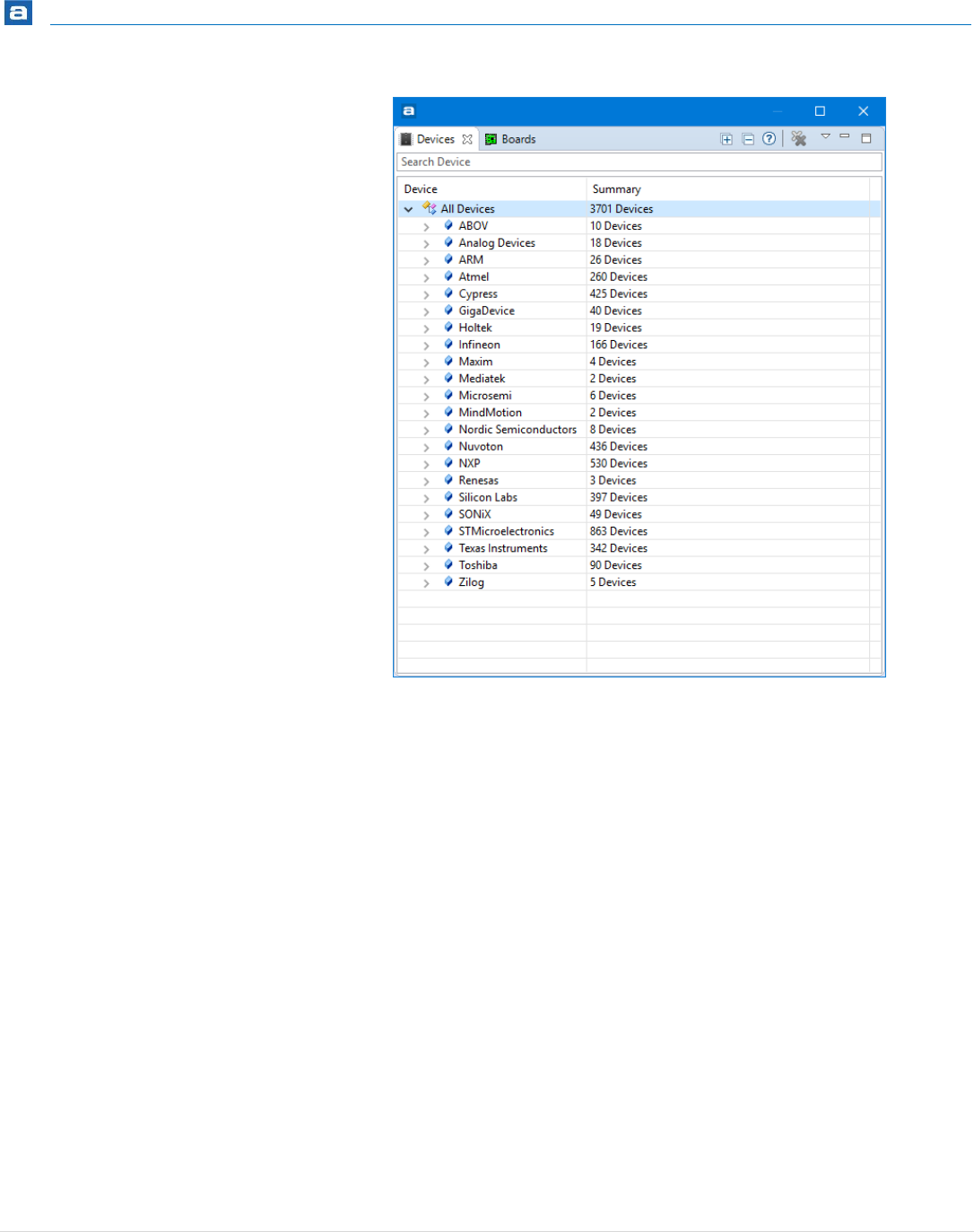
Task: Click the chip icon beside ARM
Action: (448, 259)
